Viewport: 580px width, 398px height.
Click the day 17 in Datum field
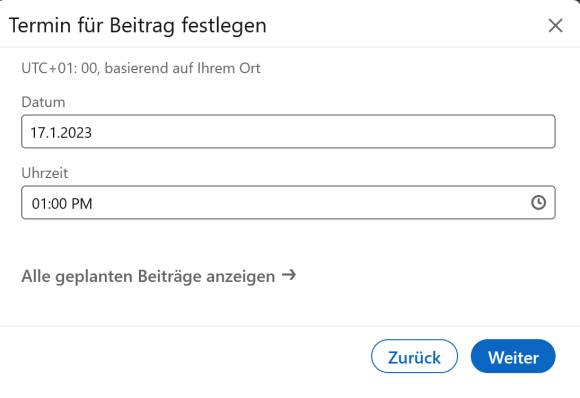pyautogui.click(x=37, y=133)
